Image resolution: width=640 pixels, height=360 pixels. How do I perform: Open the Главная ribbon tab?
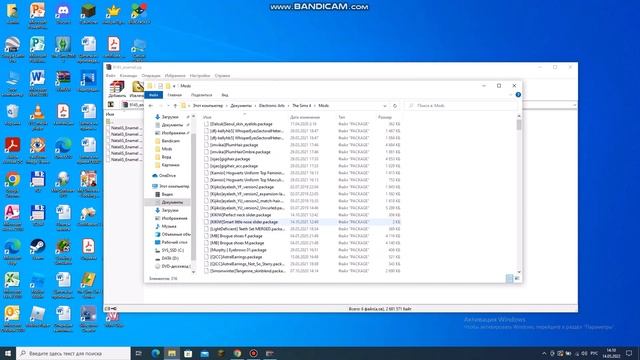(x=174, y=95)
